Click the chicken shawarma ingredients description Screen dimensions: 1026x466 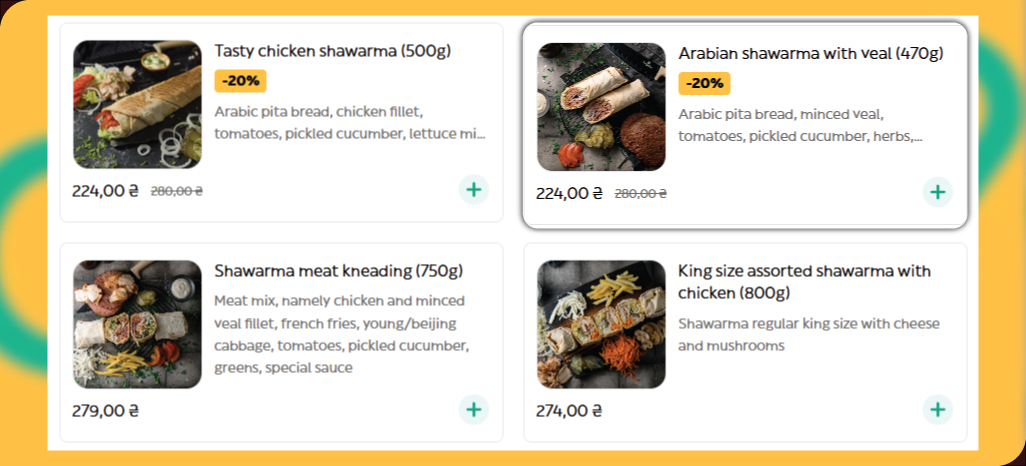pos(349,123)
